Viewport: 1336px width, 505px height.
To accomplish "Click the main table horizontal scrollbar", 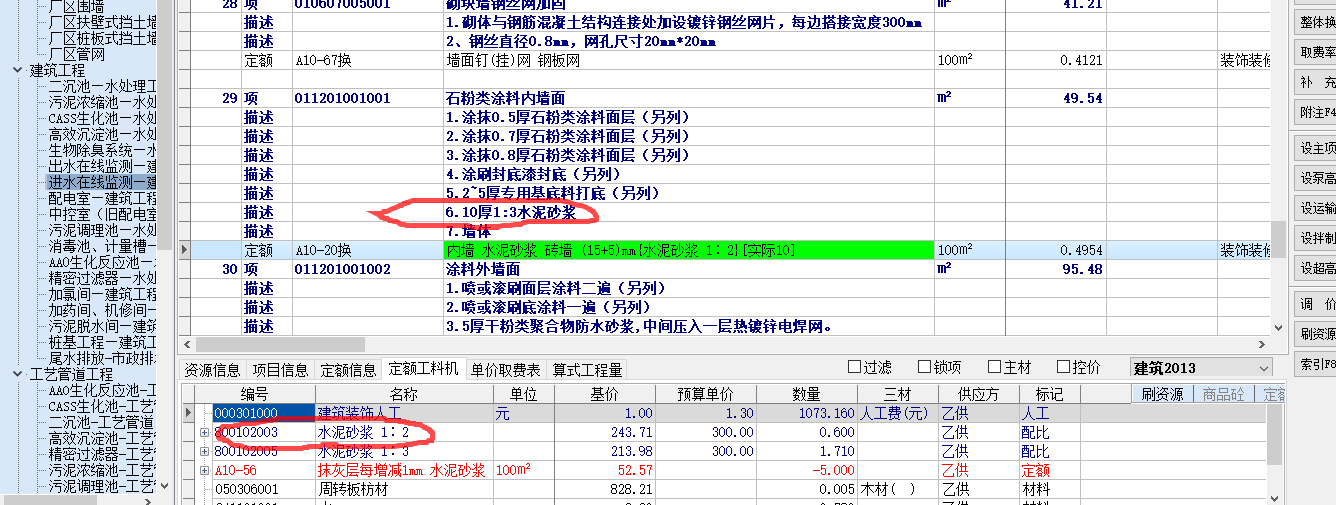I will pyautogui.click(x=720, y=345).
